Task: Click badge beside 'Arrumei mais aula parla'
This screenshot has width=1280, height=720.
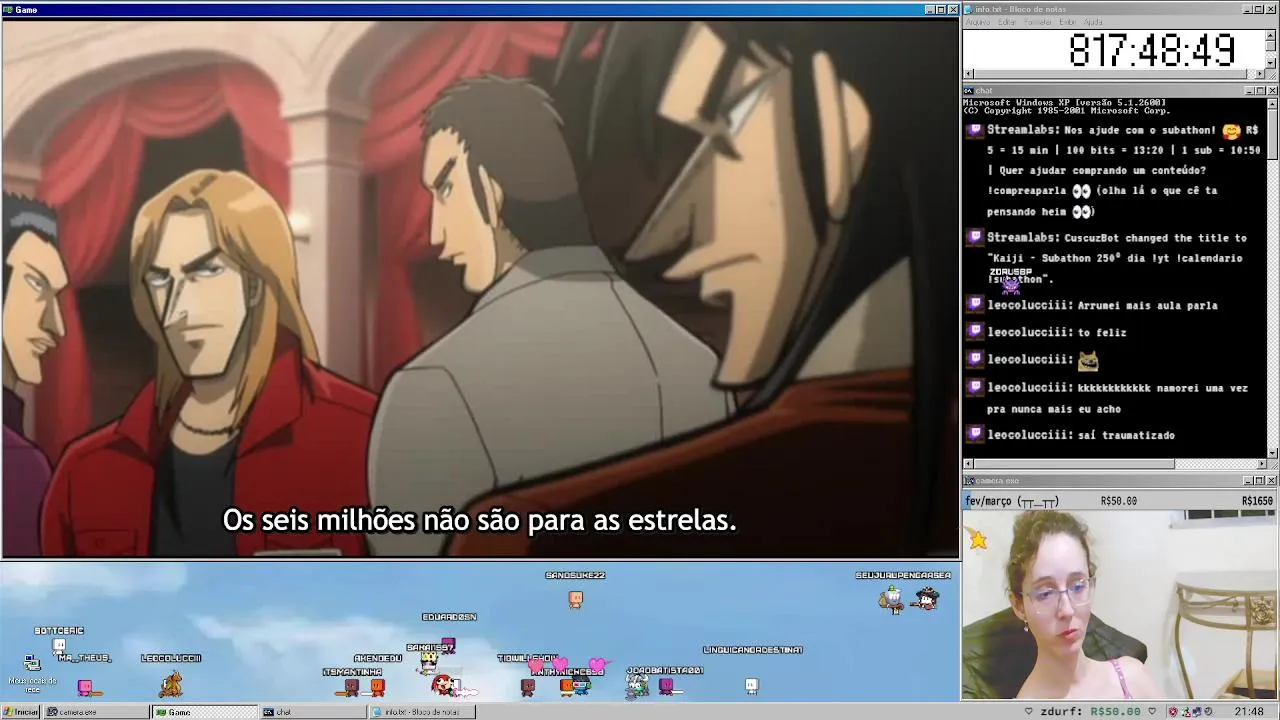Action: [x=975, y=304]
